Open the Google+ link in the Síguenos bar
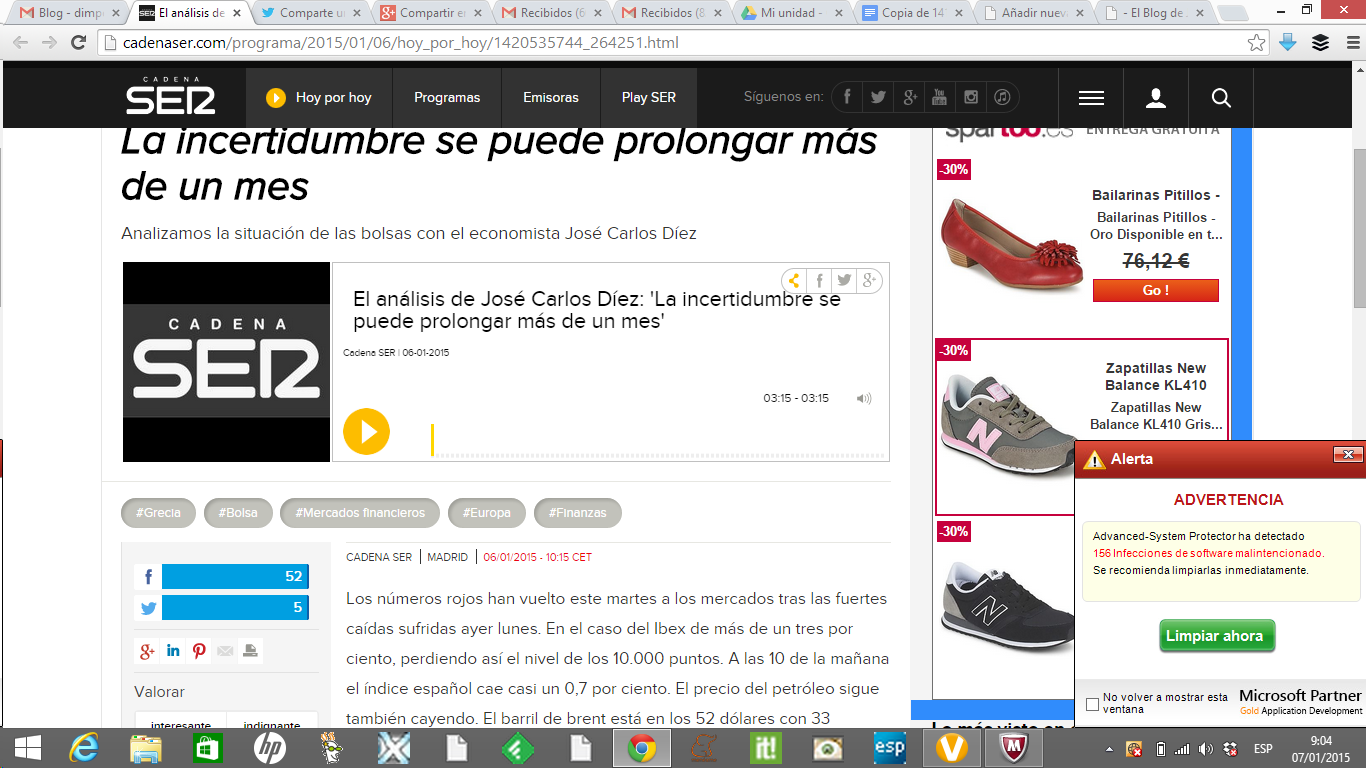This screenshot has height=768, width=1366. point(909,97)
